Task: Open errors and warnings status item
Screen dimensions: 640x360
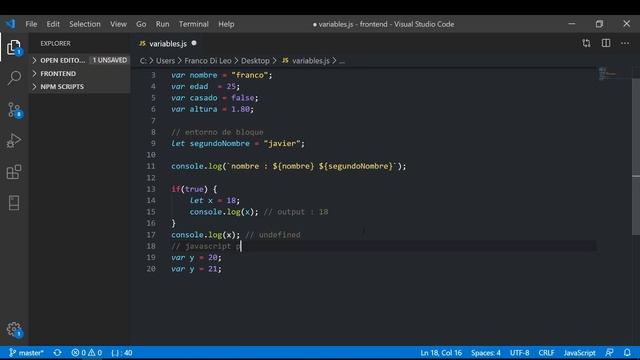Action: pos(86,353)
